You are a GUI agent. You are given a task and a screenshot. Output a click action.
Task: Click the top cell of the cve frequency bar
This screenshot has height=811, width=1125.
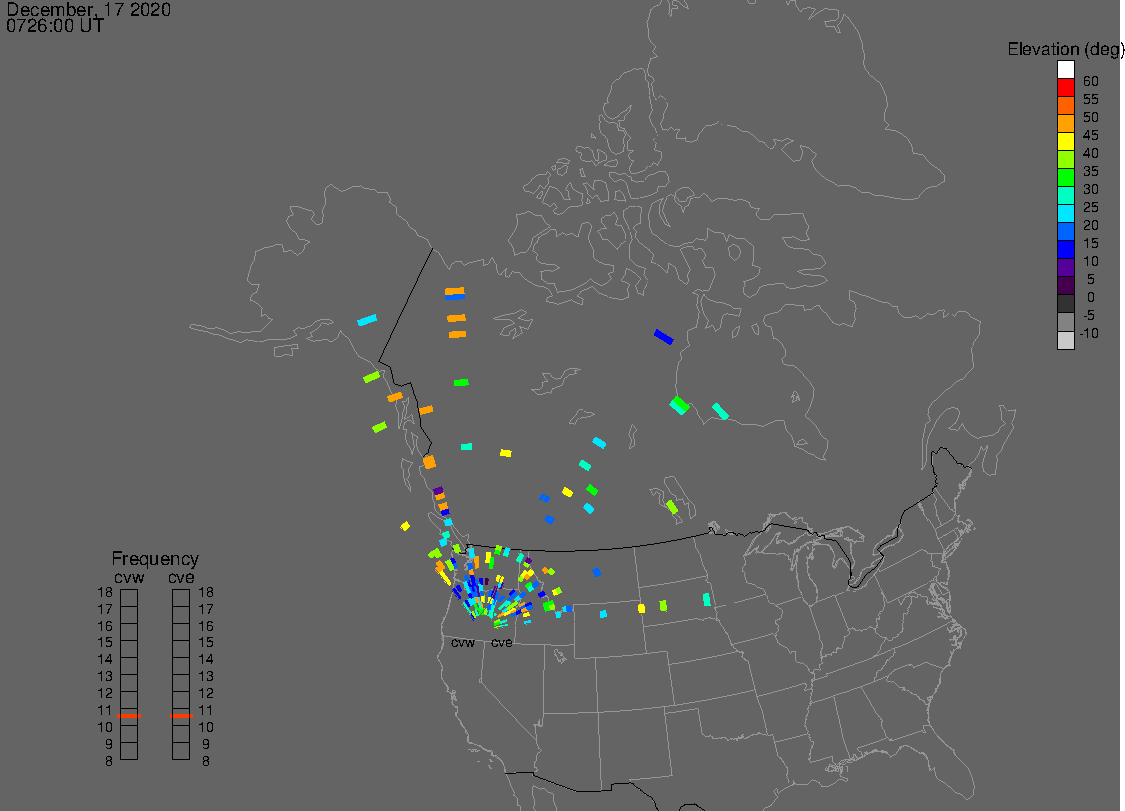pyautogui.click(x=181, y=598)
